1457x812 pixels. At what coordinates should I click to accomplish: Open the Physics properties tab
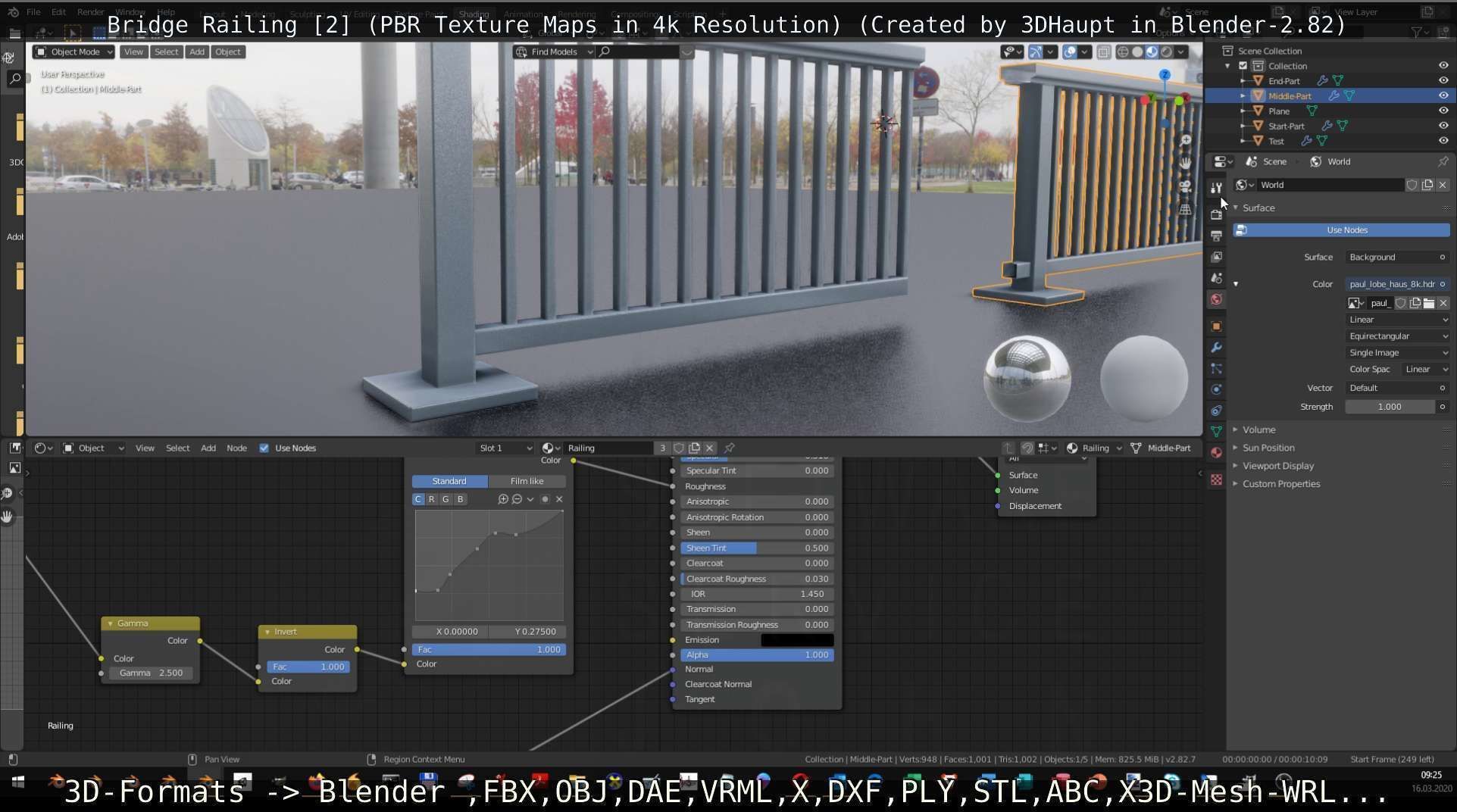coord(1216,389)
